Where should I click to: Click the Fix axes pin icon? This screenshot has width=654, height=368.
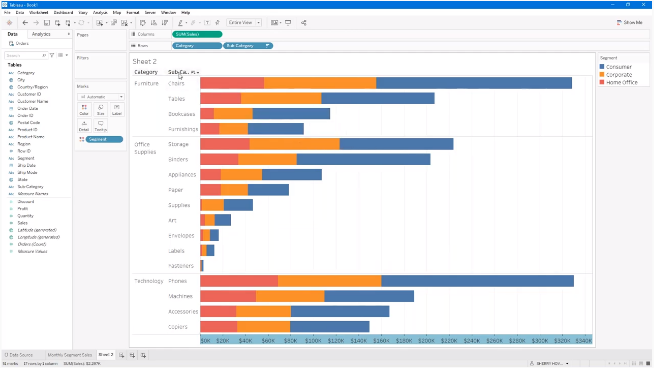point(217,23)
